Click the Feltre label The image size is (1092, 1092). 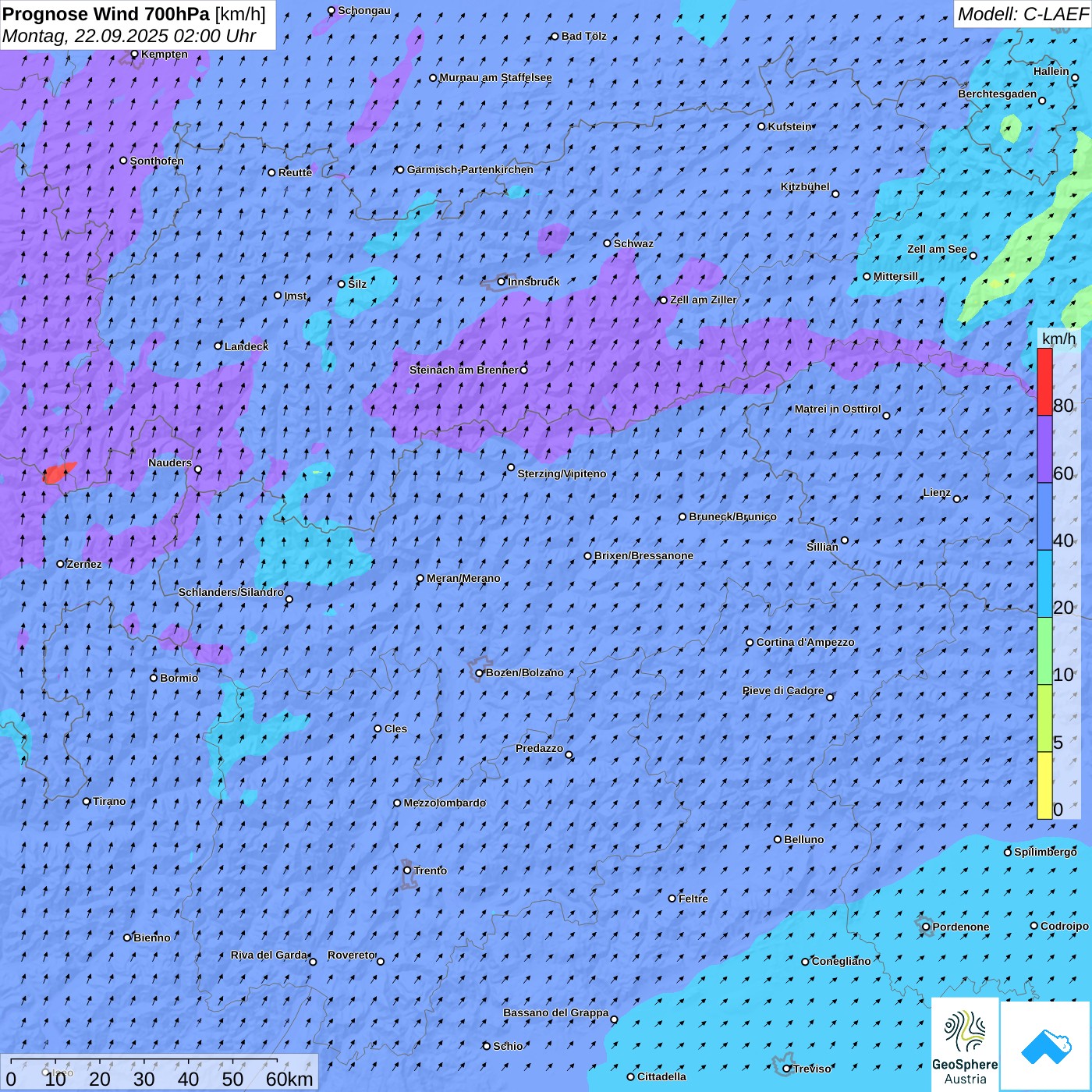coord(693,899)
